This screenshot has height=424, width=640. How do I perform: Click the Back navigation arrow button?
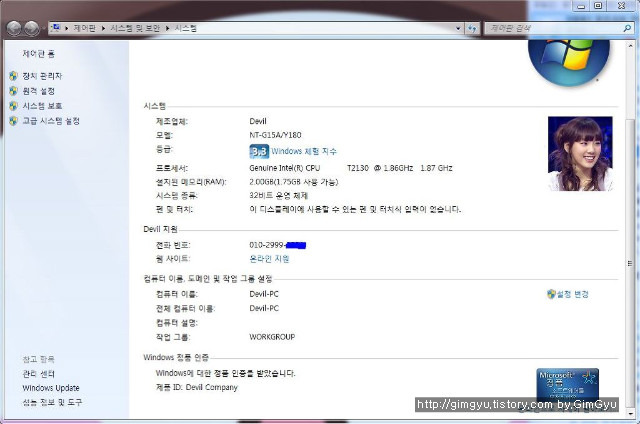pyautogui.click(x=14, y=28)
